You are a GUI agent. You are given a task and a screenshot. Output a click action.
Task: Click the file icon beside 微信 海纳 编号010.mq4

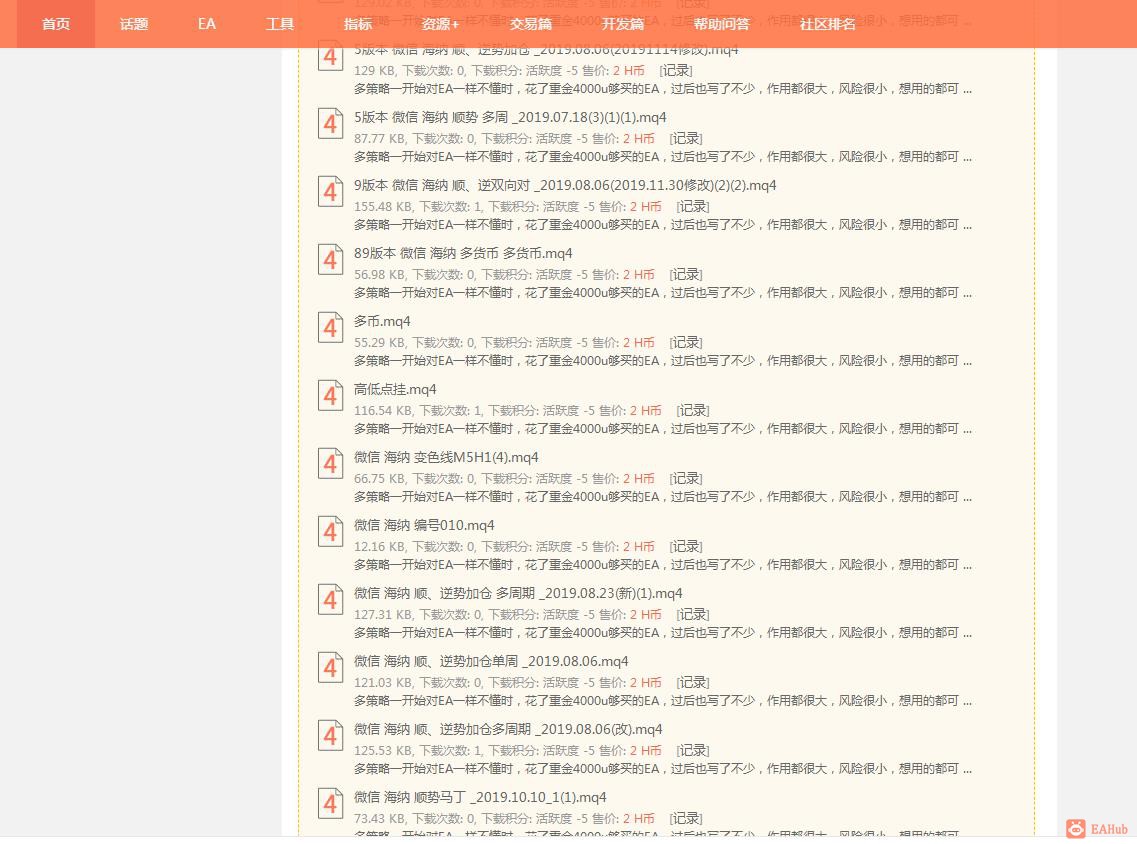[330, 531]
